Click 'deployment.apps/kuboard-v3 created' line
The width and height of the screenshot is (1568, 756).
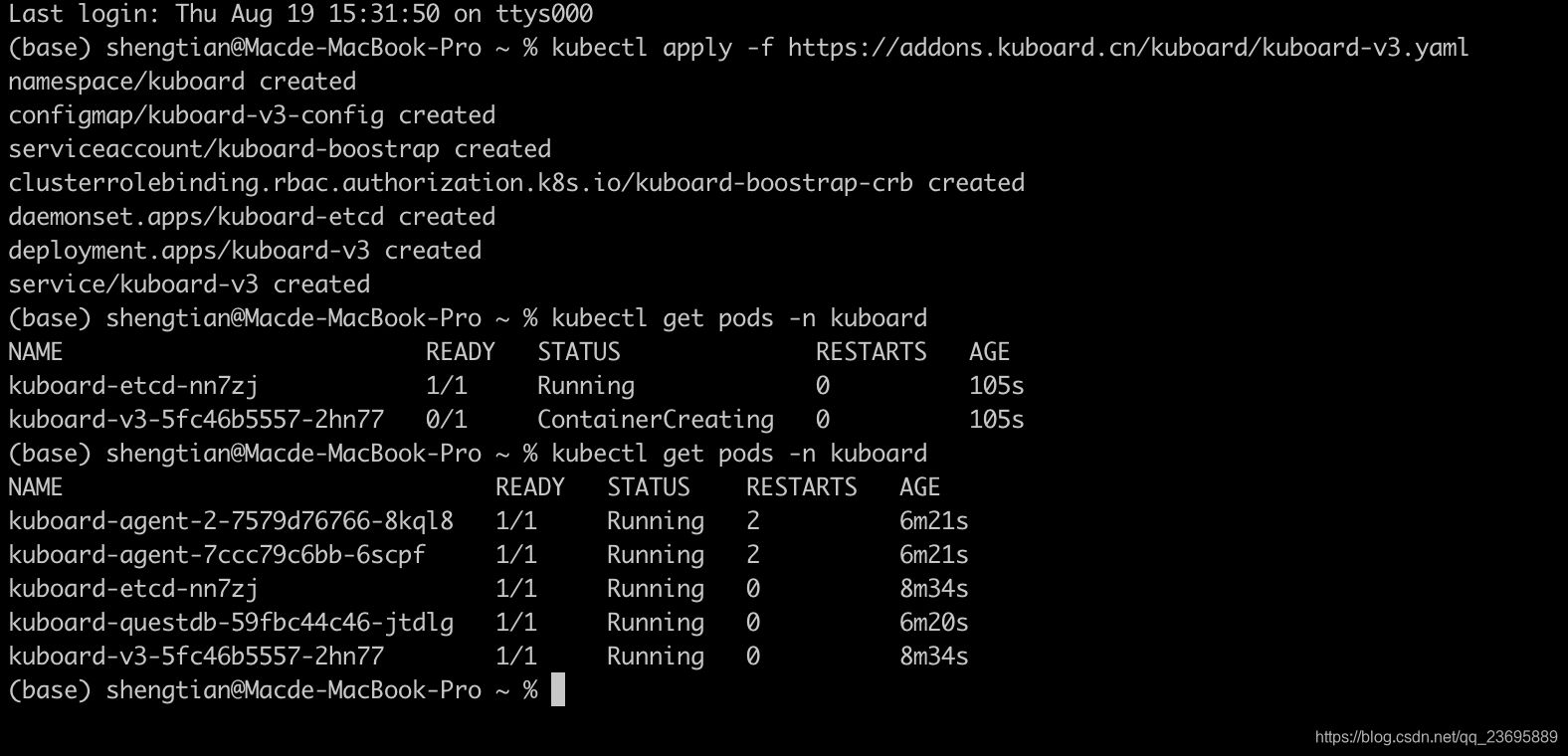pos(245,251)
